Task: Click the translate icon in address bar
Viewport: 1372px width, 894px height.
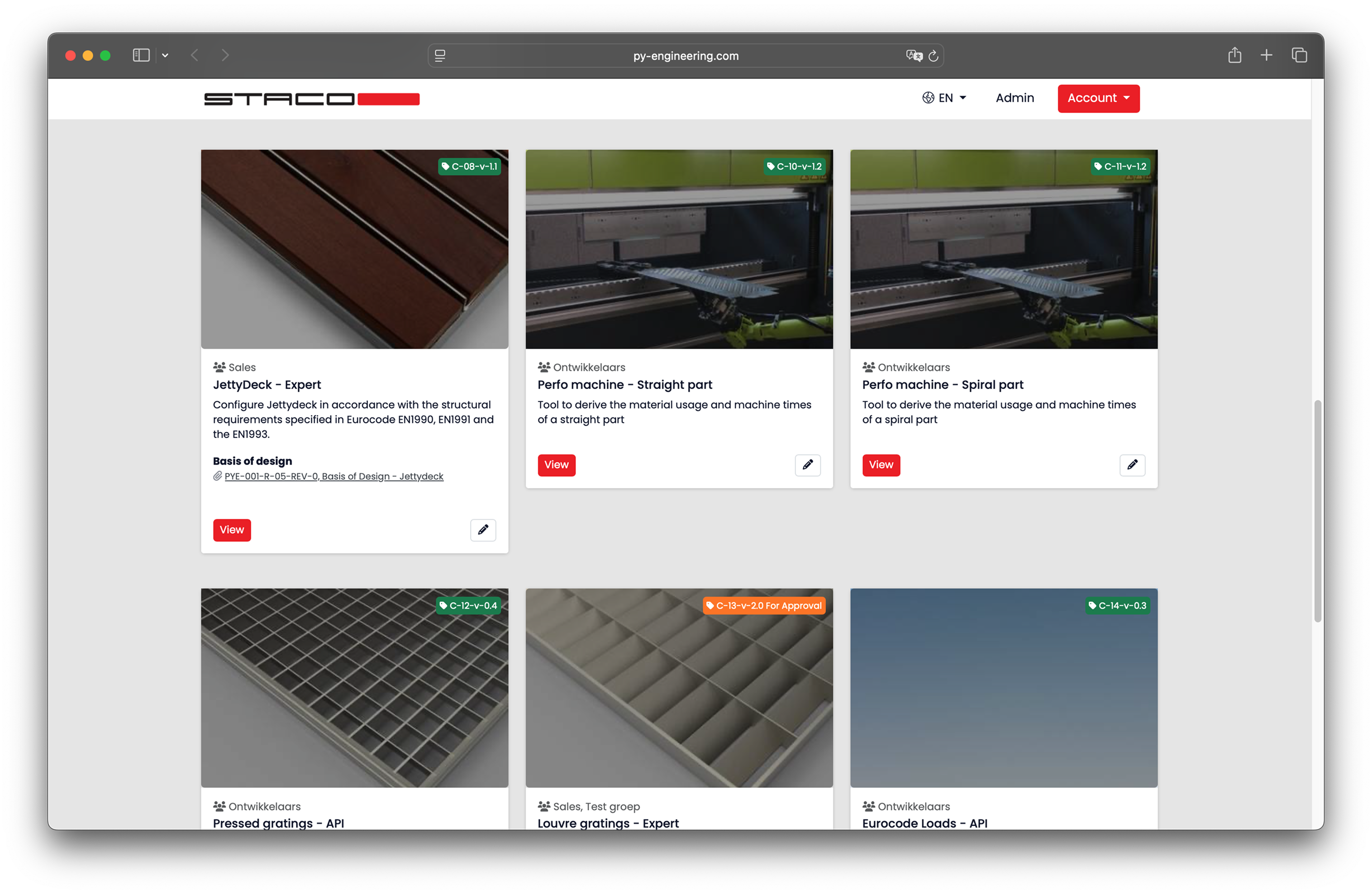Action: [x=913, y=56]
